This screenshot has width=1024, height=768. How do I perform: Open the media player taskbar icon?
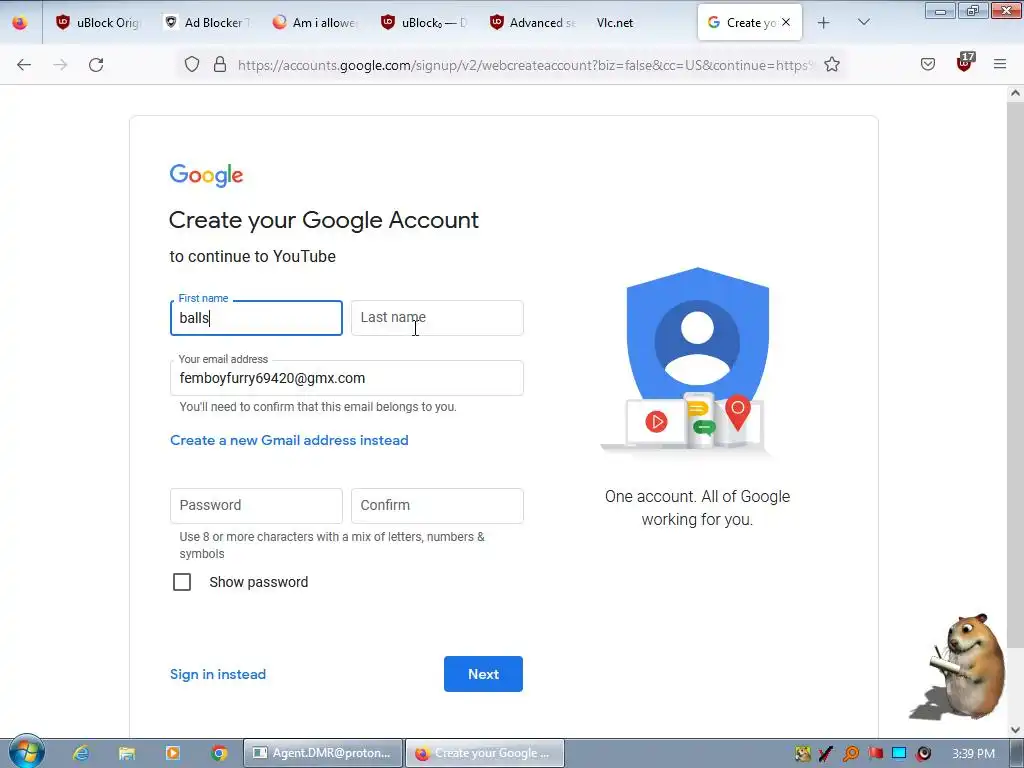coord(173,753)
